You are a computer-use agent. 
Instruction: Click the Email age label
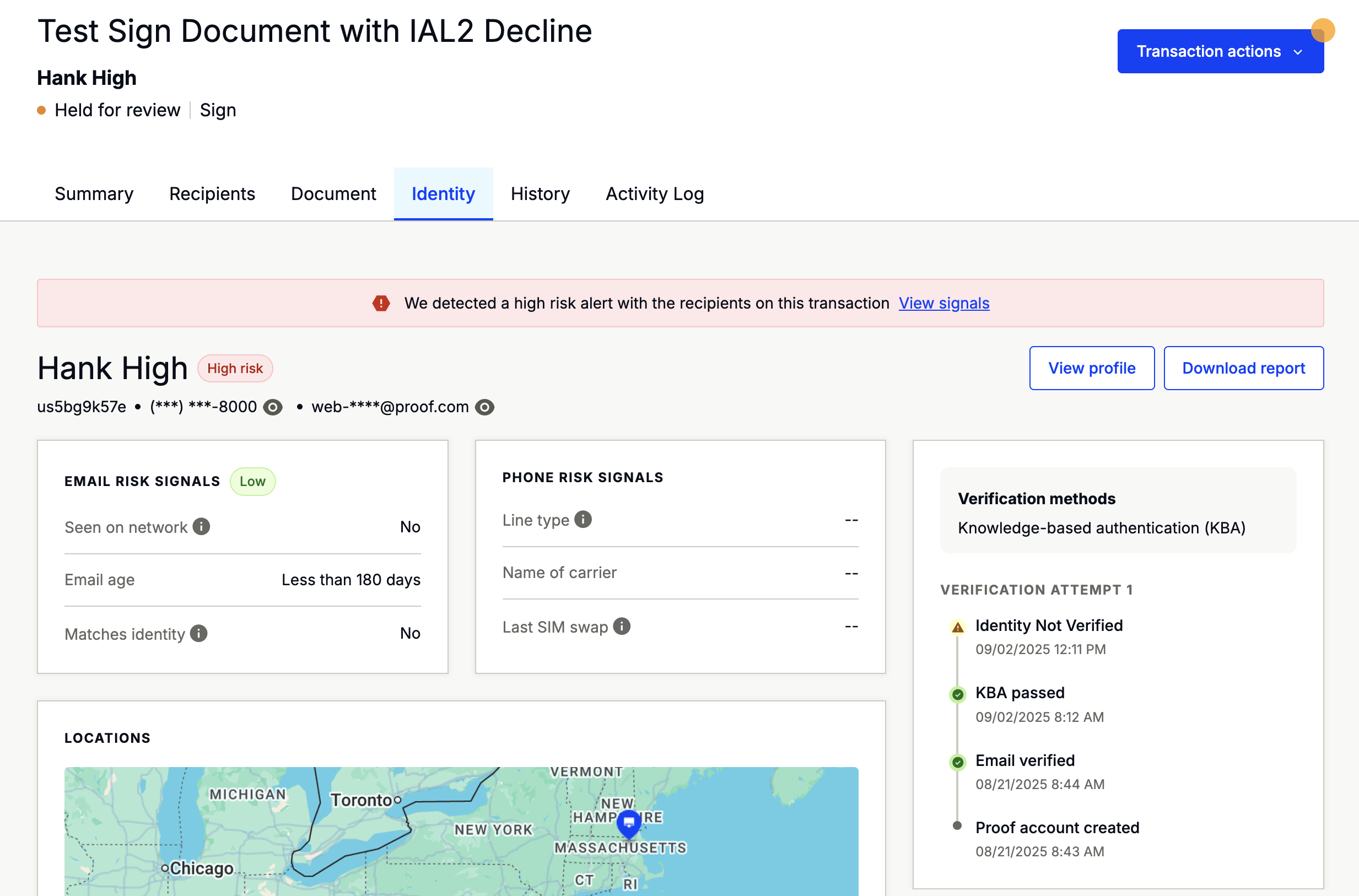click(99, 580)
